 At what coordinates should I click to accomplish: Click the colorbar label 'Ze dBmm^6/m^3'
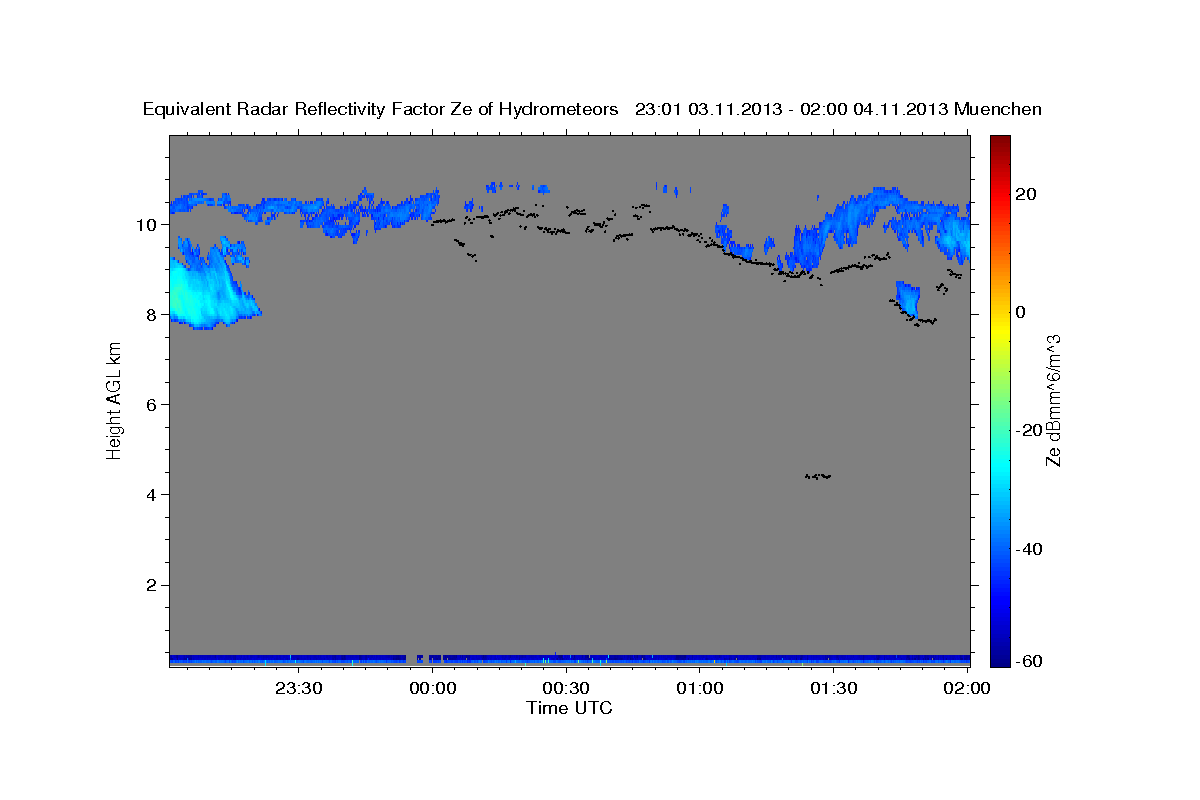[x=1053, y=400]
